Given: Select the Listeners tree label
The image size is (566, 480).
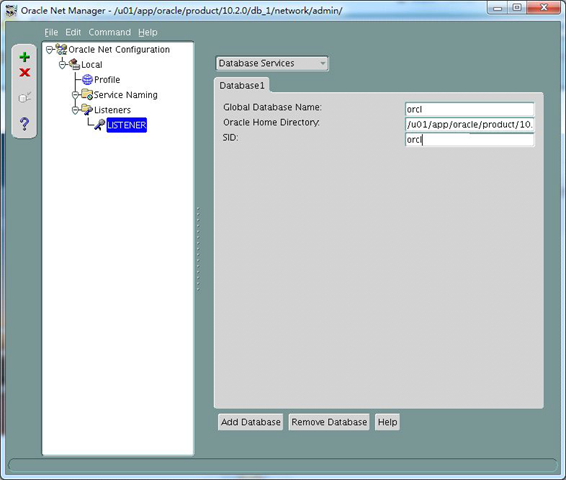Looking at the screenshot, I should pos(112,110).
